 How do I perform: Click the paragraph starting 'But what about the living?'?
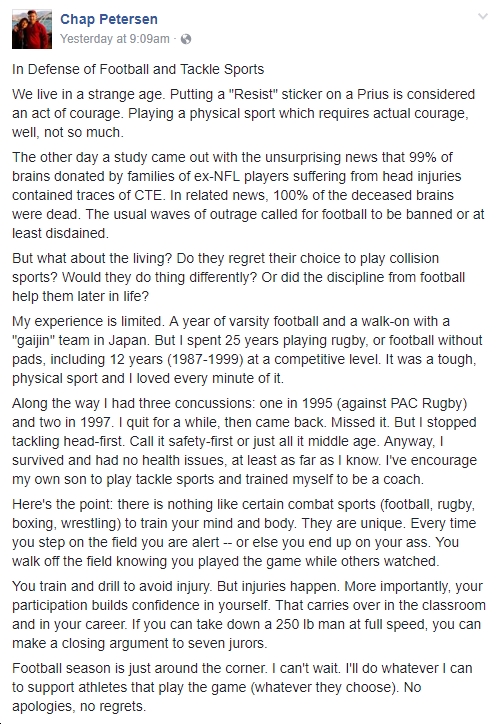pos(238,277)
